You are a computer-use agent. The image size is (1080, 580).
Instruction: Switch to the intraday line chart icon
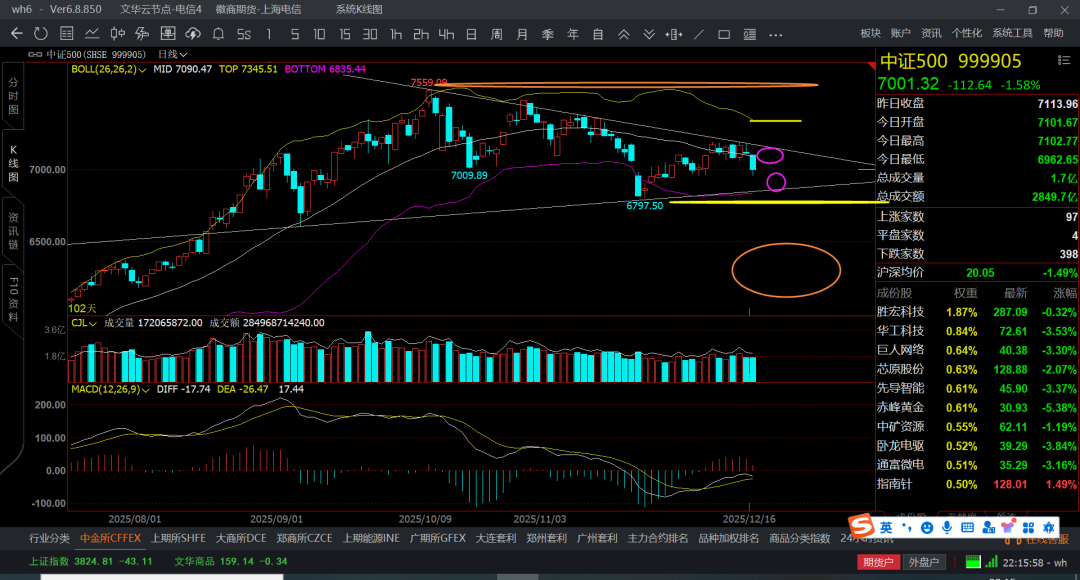pyautogui.click(x=92, y=34)
